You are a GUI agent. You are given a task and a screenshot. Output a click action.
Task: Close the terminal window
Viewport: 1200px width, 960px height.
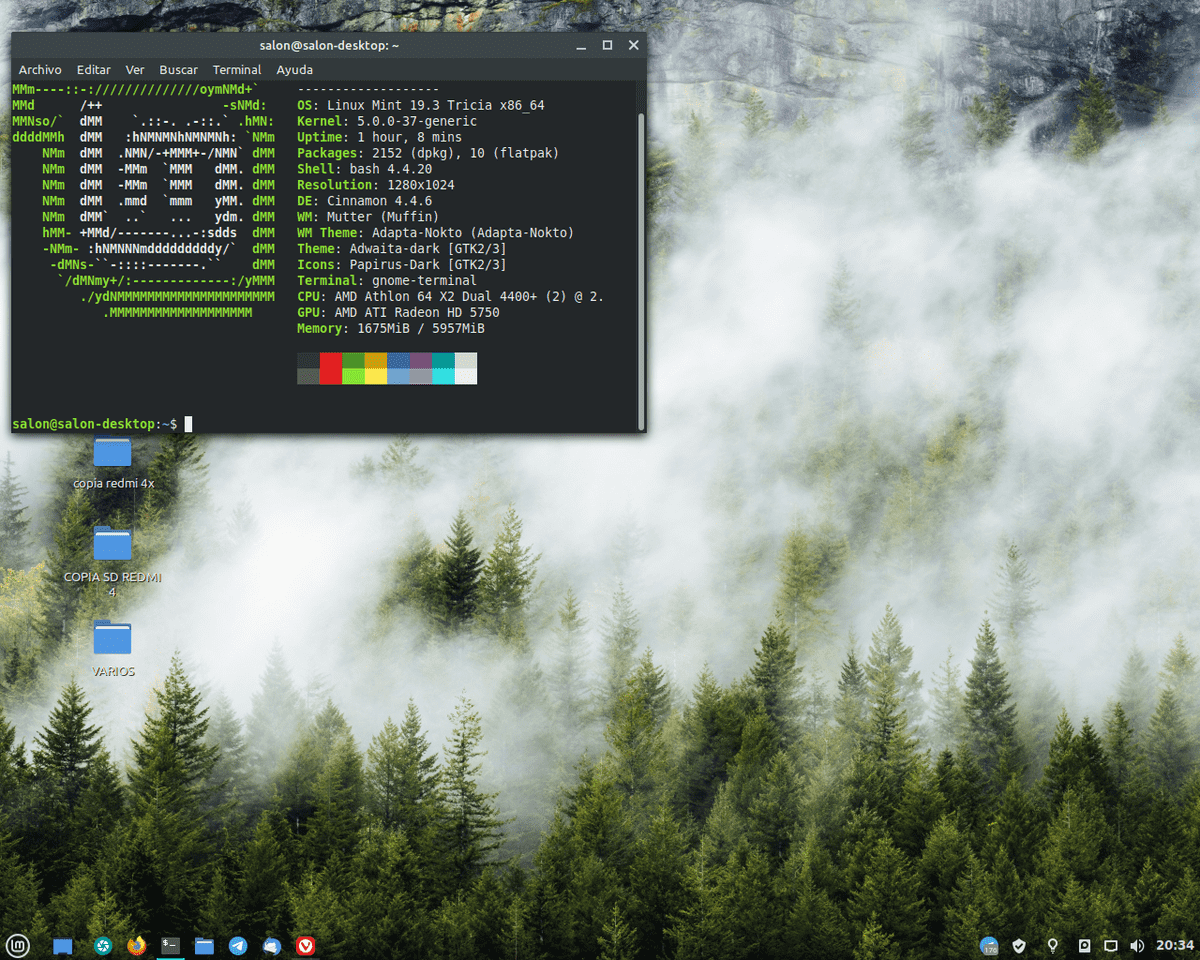click(634, 46)
